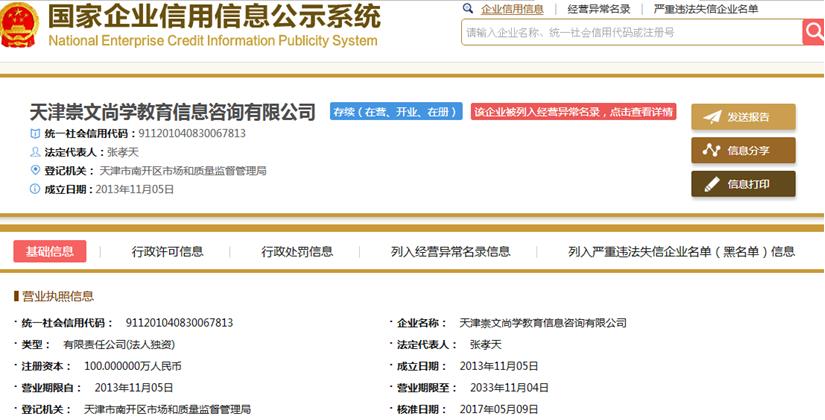Click the info icon beside 成立日期
Viewport: 825px width, 420px height.
pos(35,189)
